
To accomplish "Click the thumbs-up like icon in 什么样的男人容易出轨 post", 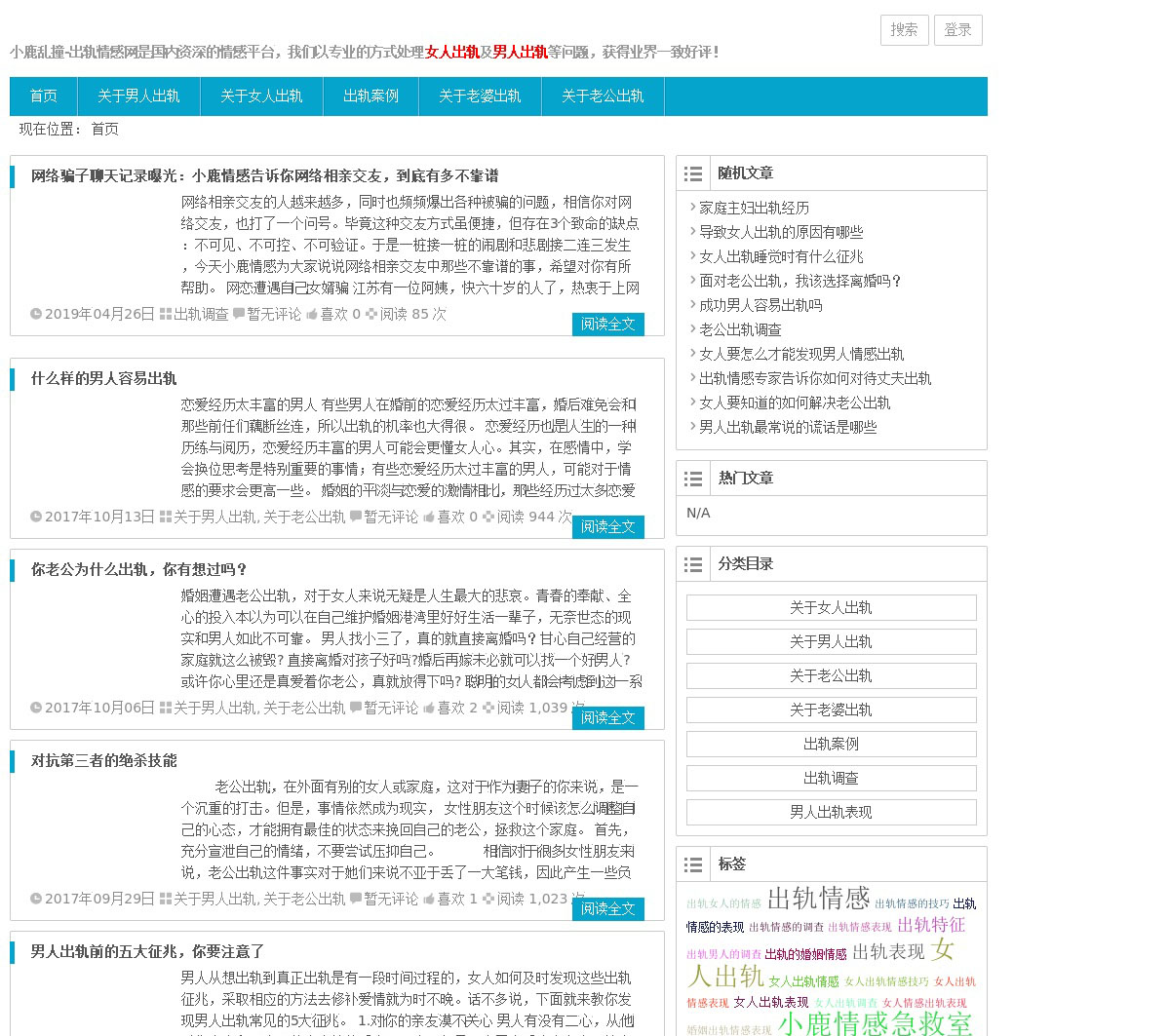I will click(x=429, y=517).
